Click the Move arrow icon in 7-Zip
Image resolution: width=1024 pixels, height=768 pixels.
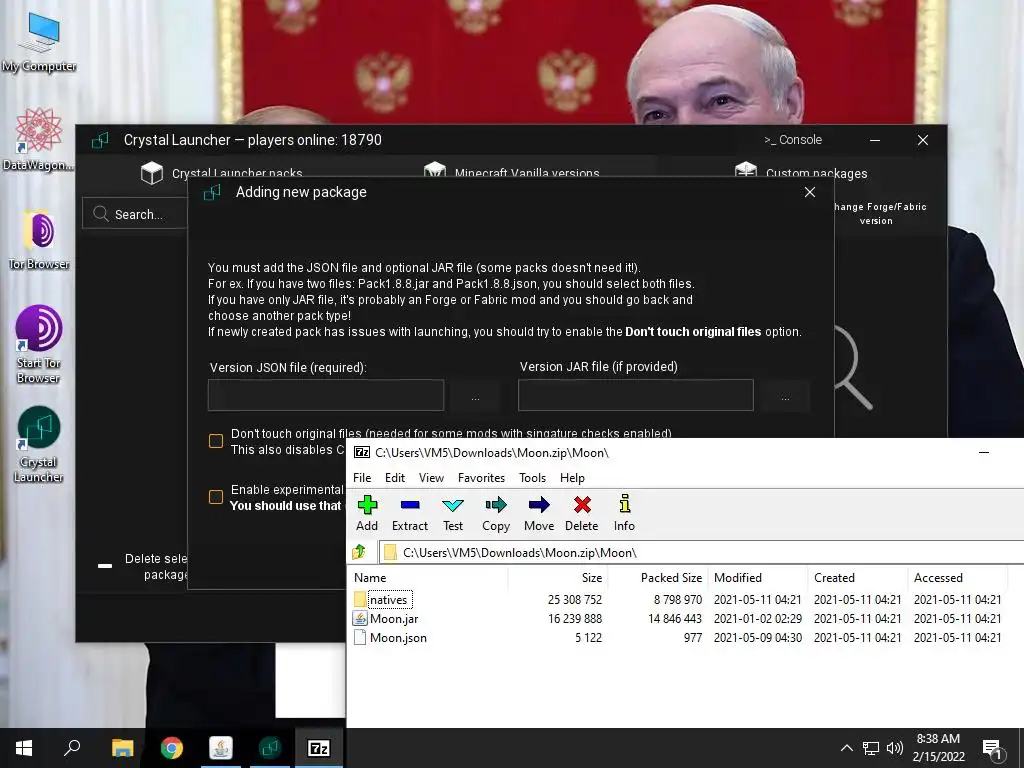pos(539,505)
